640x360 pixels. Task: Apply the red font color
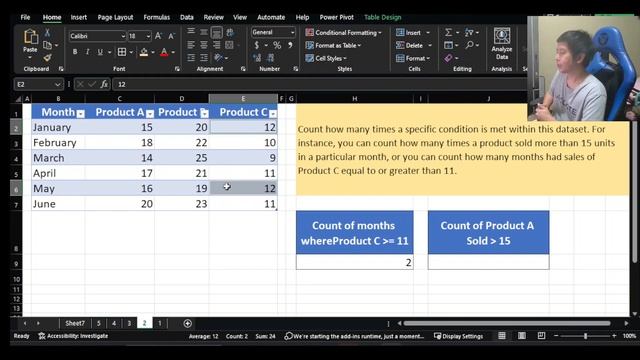[x=164, y=52]
